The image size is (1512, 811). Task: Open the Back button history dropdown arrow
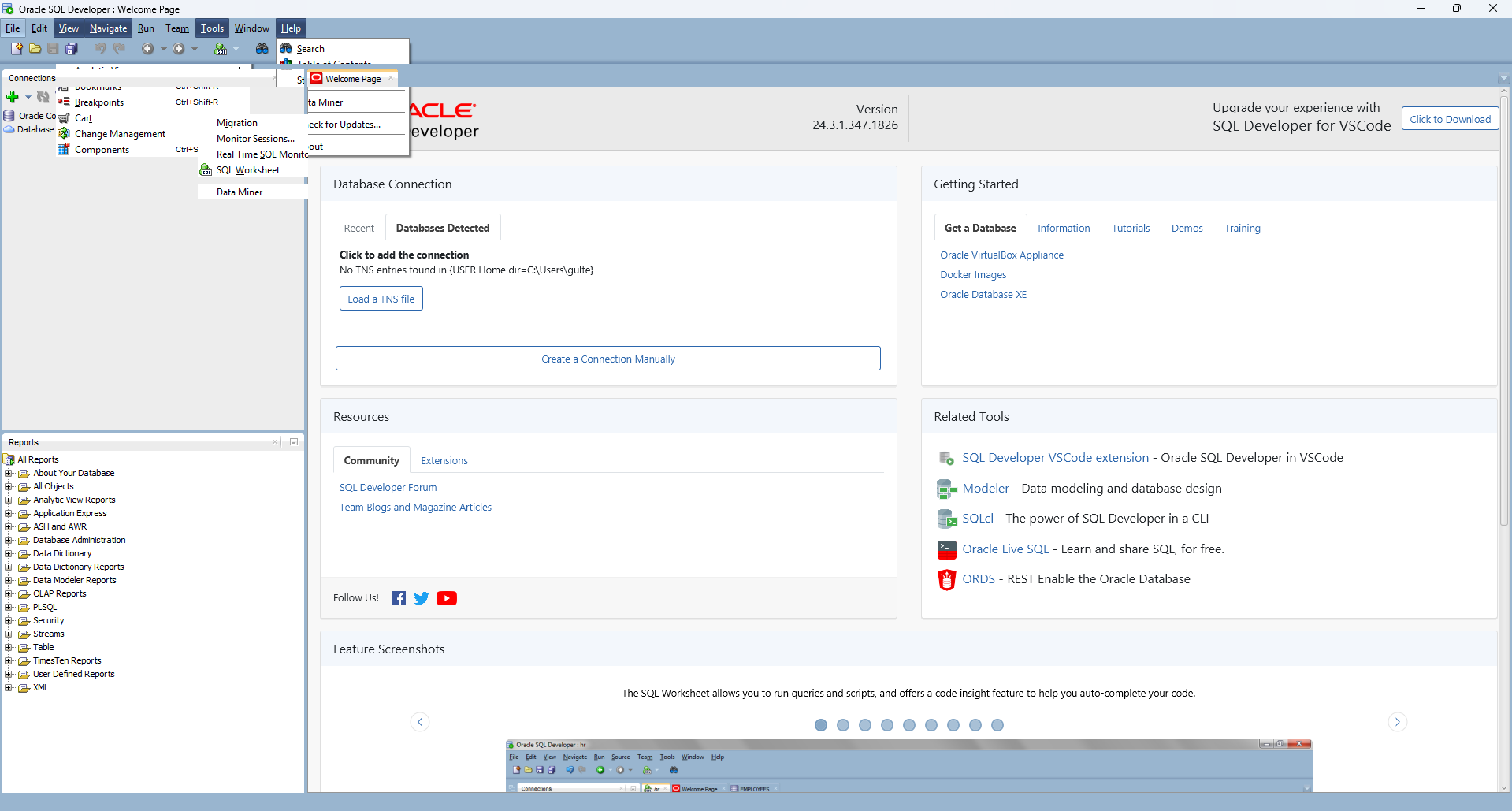[x=163, y=49]
